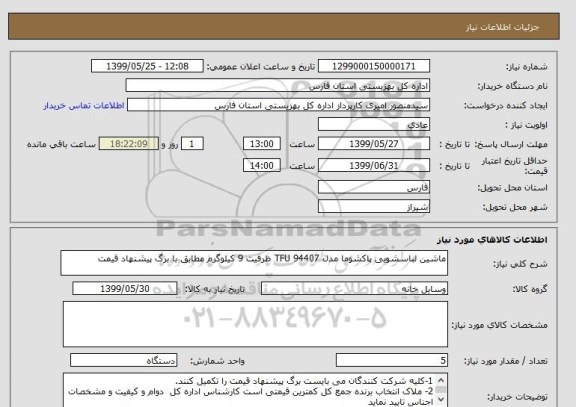Viewport: 576px width, 407px height.
Task: Select the delivery city field شیراز
Action: pyautogui.click(x=374, y=206)
